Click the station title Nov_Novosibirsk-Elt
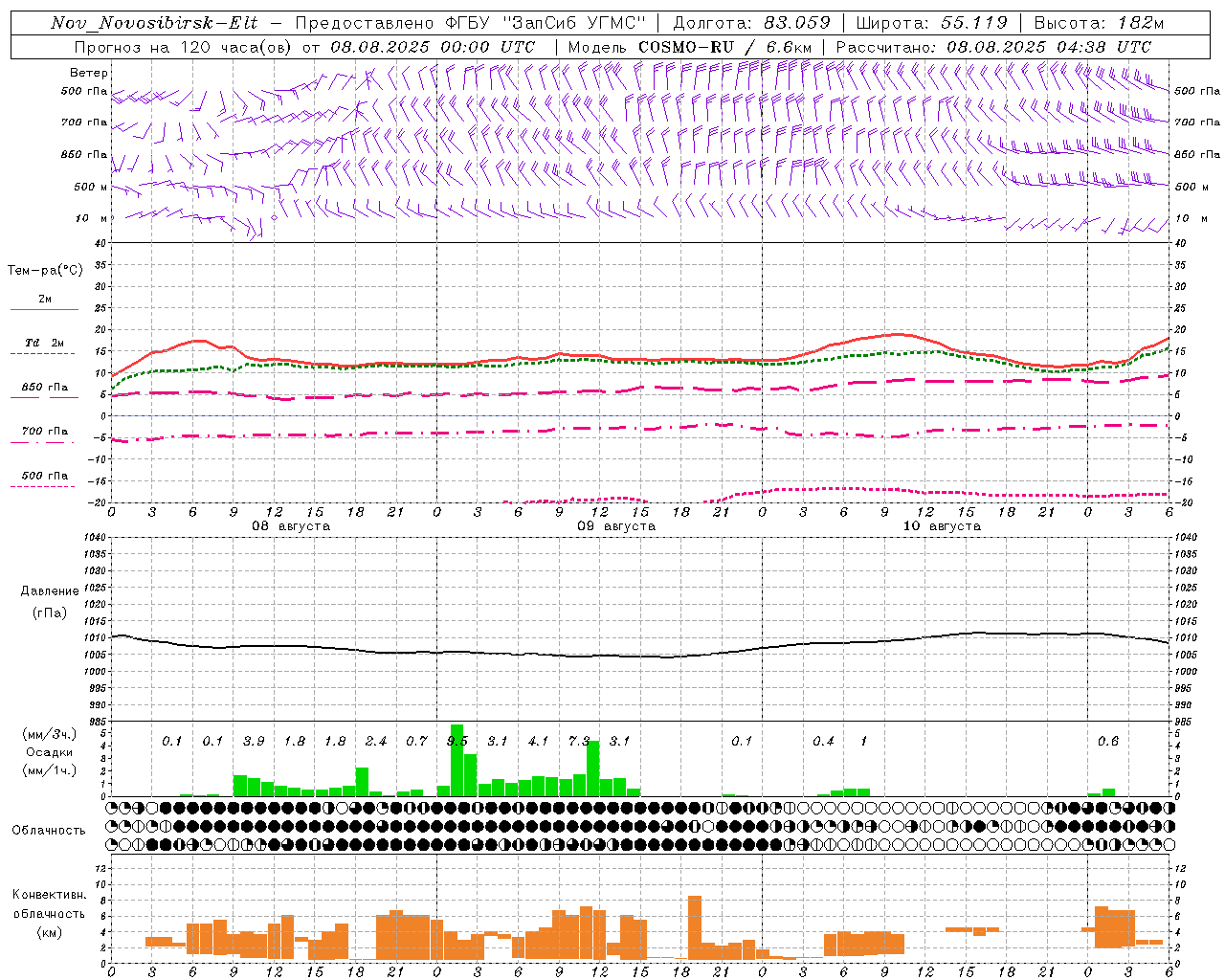The height and width of the screenshot is (980, 1225). (x=154, y=23)
